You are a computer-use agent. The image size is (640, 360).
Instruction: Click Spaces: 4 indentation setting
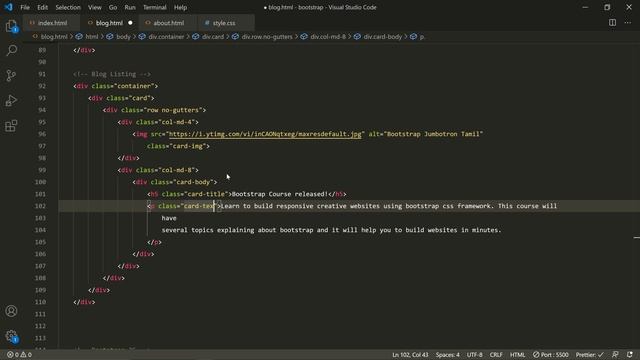[x=447, y=355]
